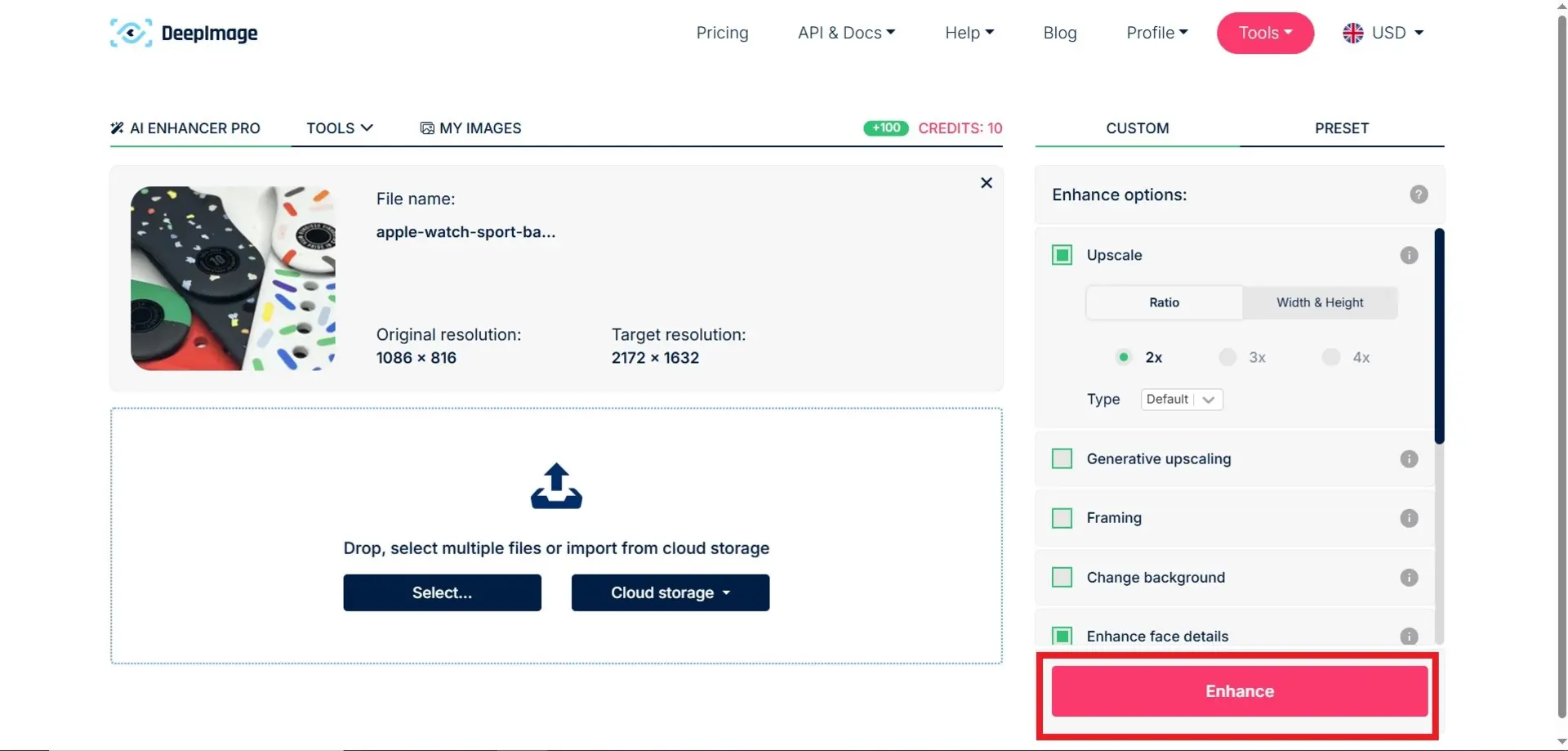Open help question mark beside Enhance options
The width and height of the screenshot is (1568, 751).
(1419, 194)
